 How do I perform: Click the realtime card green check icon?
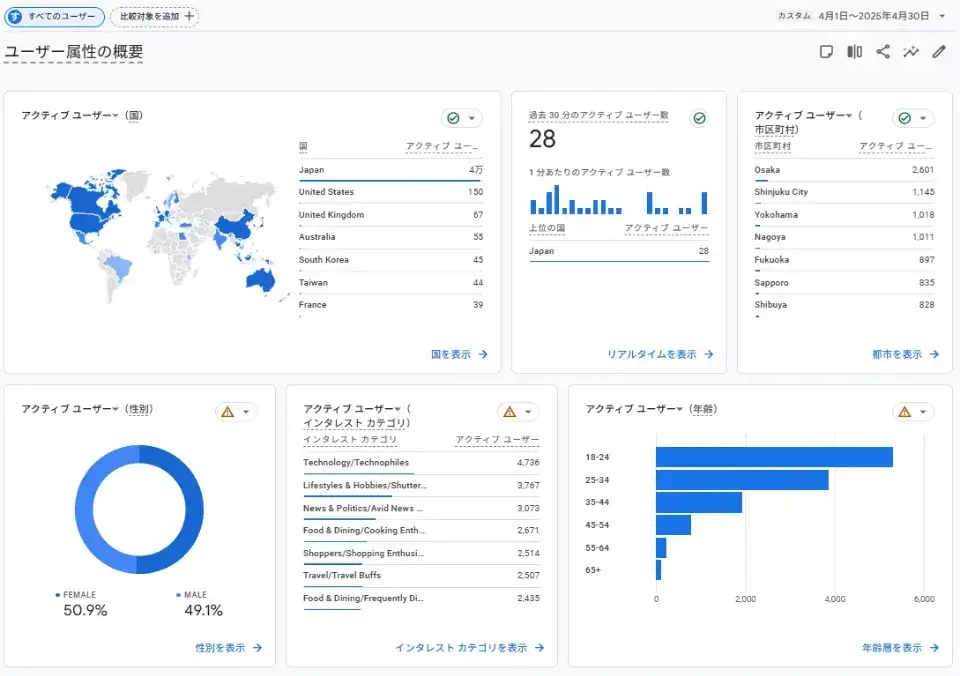(699, 118)
